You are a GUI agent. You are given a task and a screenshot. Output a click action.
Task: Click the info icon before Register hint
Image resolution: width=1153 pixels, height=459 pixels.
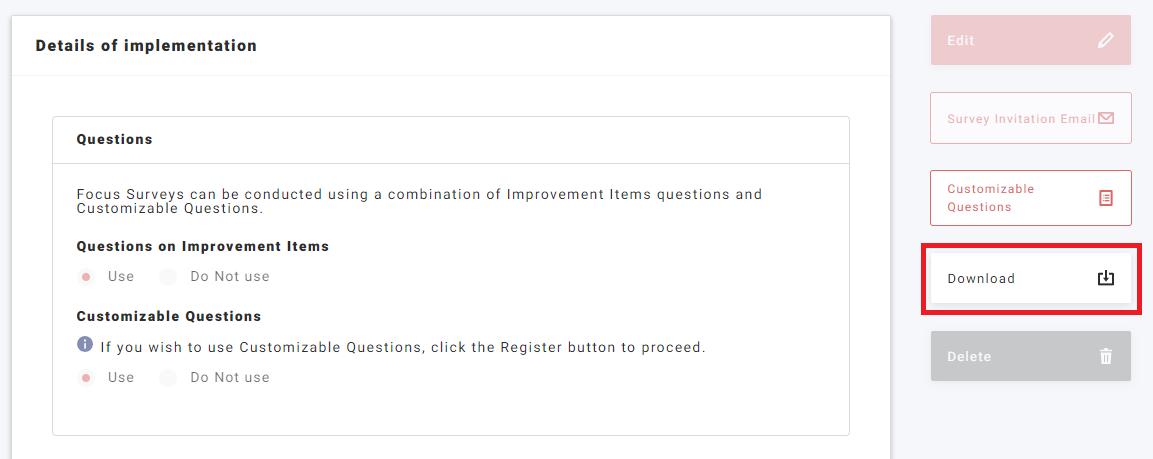tap(85, 345)
